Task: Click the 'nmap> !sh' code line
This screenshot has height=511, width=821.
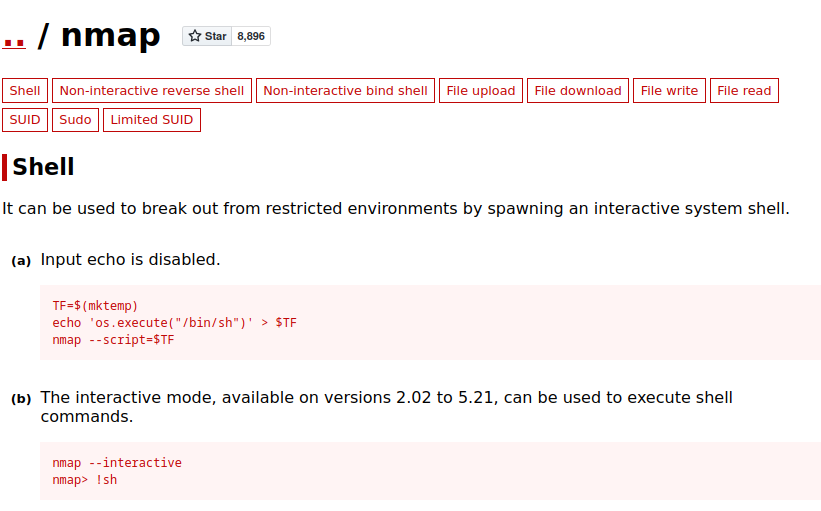Action: click(x=84, y=480)
